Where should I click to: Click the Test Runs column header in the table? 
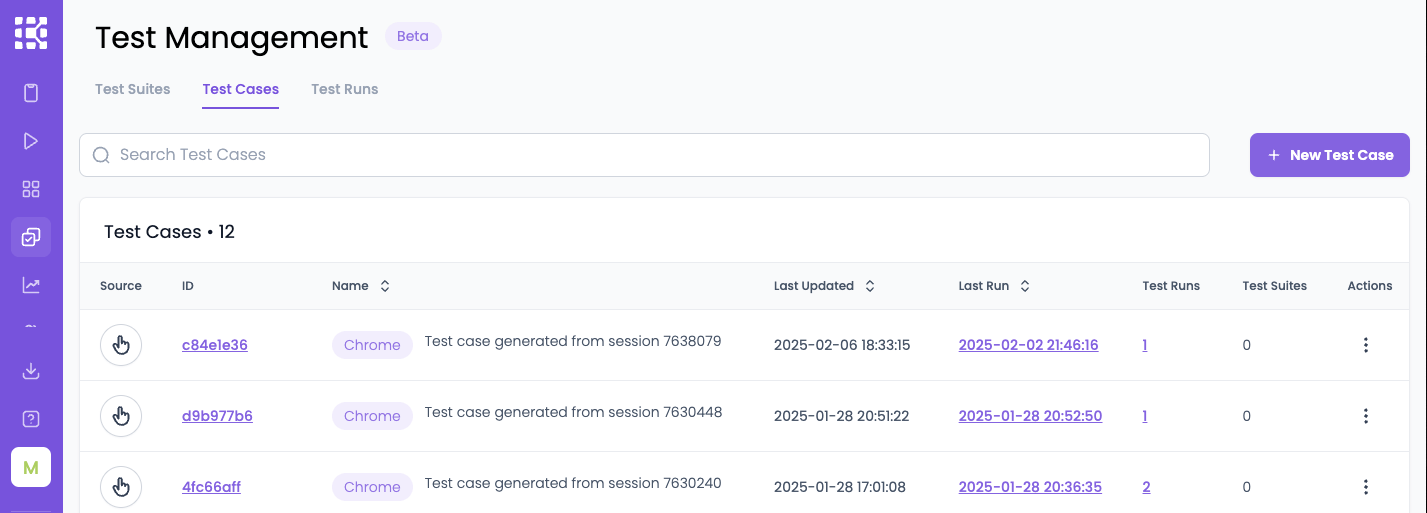click(x=1171, y=286)
